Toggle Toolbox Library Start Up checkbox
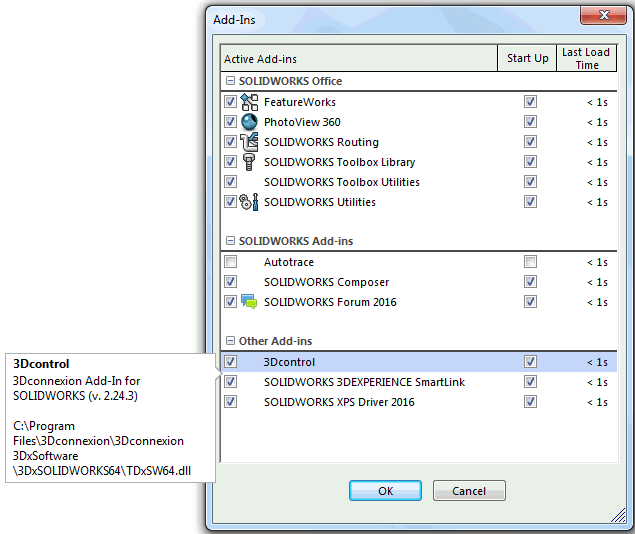 [530, 162]
